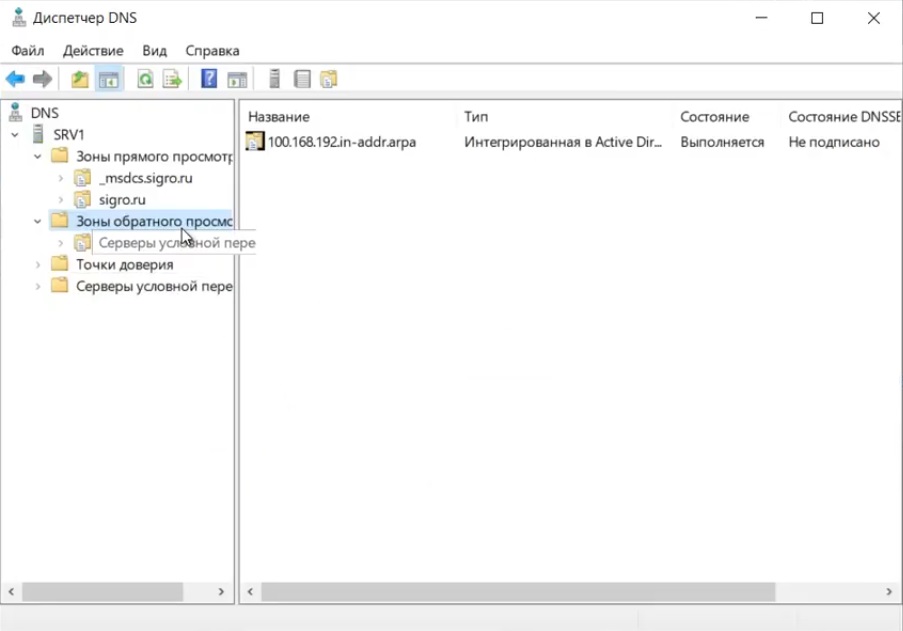This screenshot has width=903, height=631.
Task: Click the blue Back arrow in toolbar
Action: [x=15, y=79]
